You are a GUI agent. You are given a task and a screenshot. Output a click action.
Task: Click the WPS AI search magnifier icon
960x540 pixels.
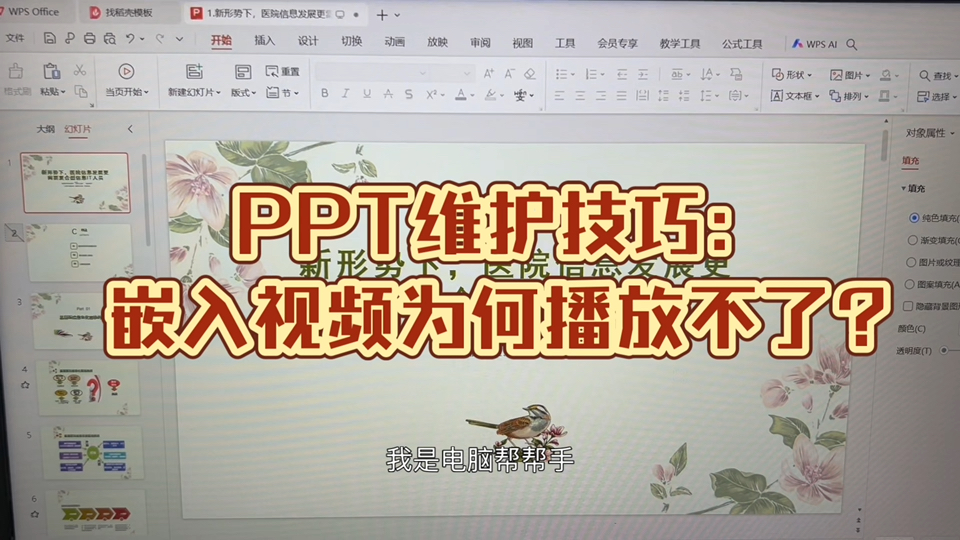852,44
